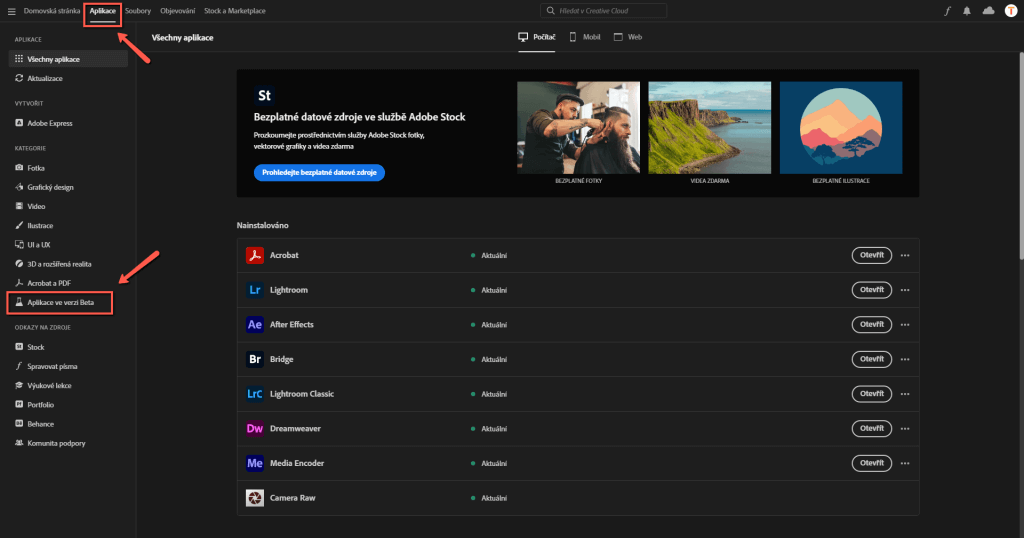Click the Bridge Br icon

pyautogui.click(x=255, y=359)
